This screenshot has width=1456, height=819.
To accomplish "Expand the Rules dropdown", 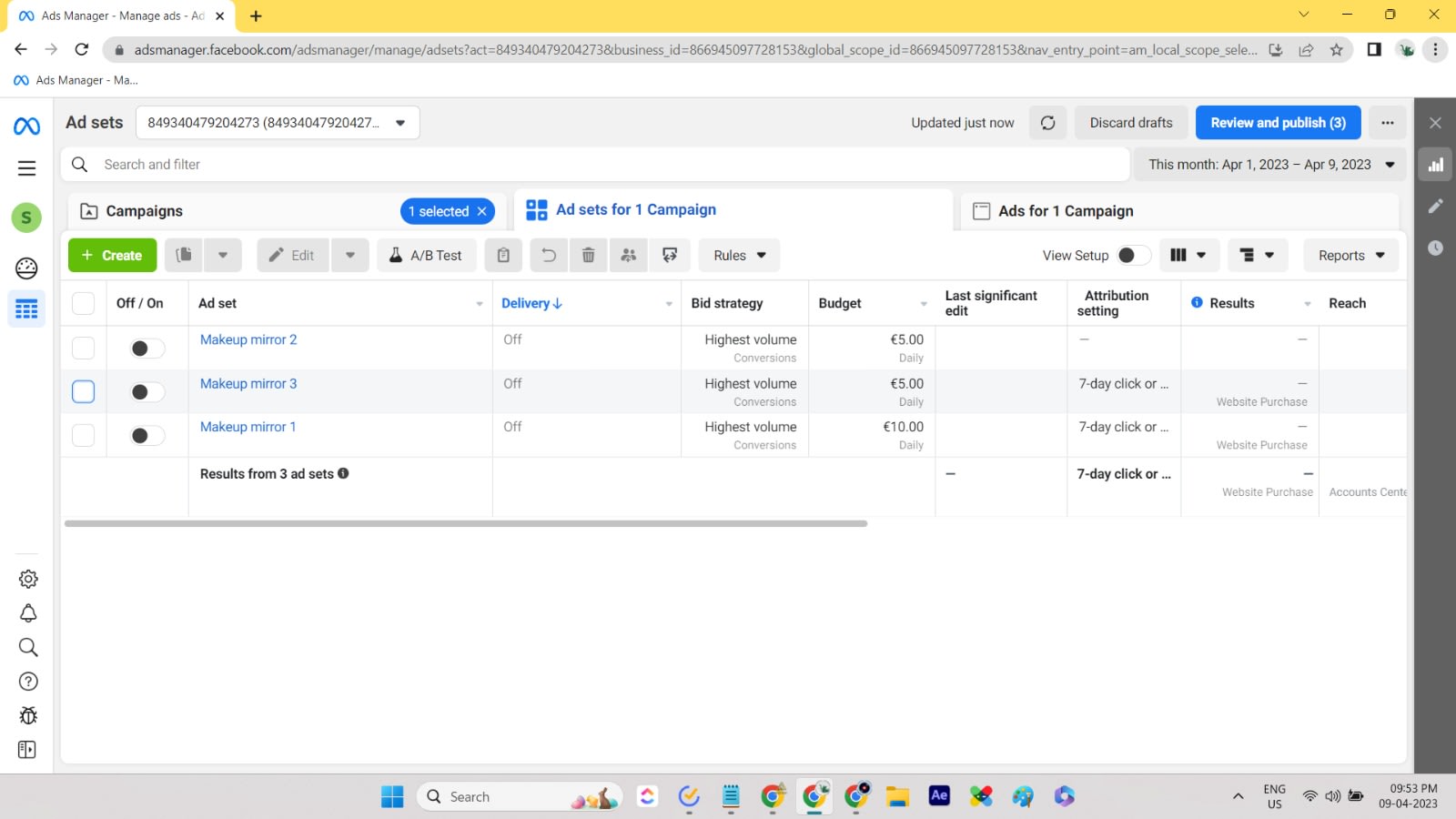I will pos(739,256).
